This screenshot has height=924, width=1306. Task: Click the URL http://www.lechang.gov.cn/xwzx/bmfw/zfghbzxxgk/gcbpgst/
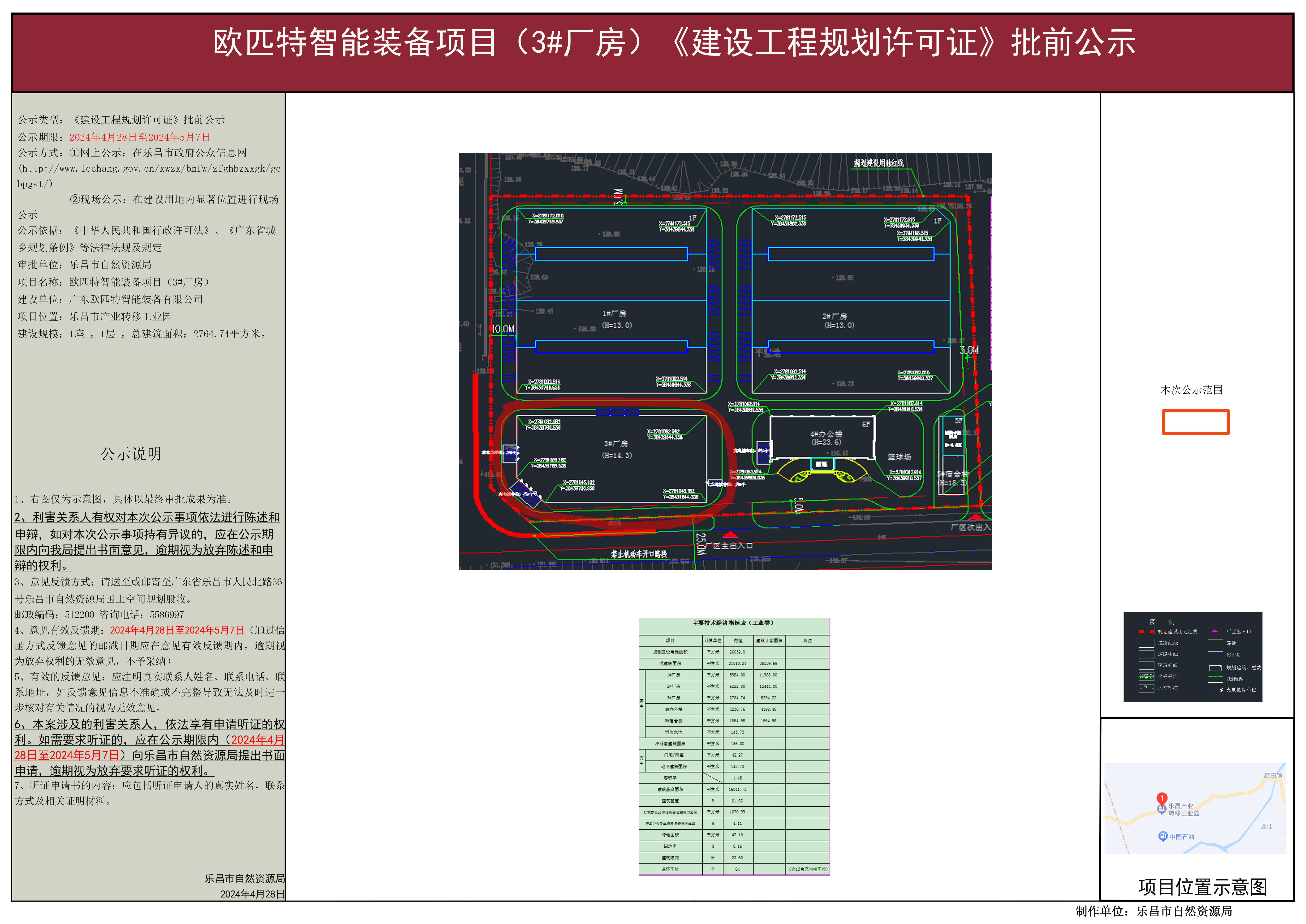(x=149, y=176)
